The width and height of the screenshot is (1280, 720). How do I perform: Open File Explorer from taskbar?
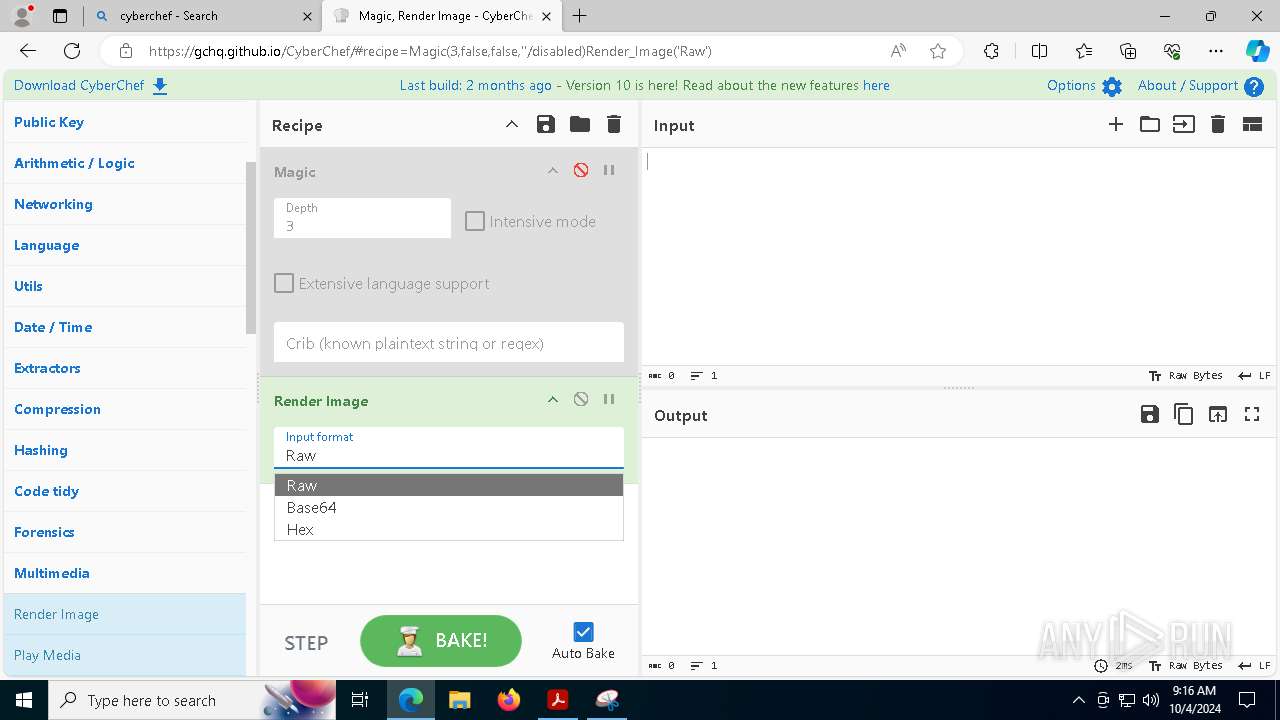[459, 700]
